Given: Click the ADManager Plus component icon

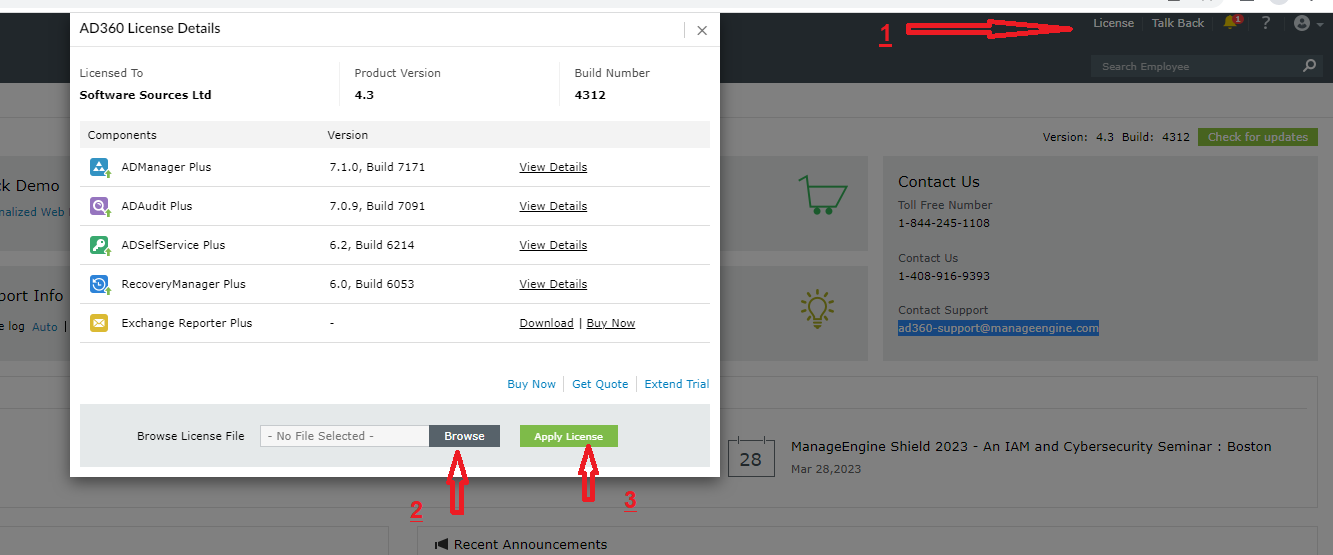Looking at the screenshot, I should [99, 168].
